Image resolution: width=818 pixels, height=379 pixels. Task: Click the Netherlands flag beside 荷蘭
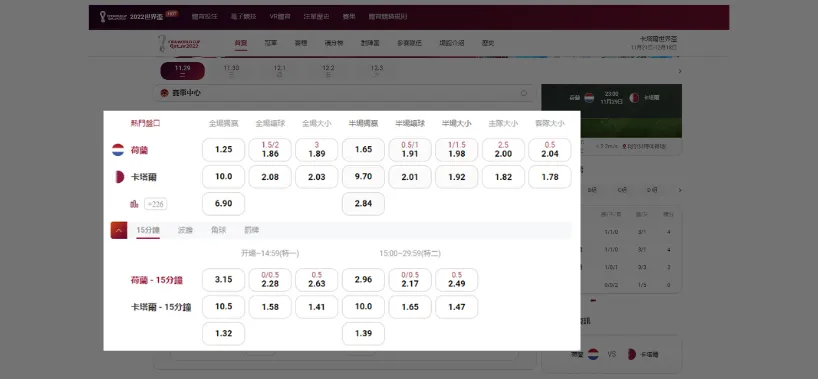click(118, 150)
